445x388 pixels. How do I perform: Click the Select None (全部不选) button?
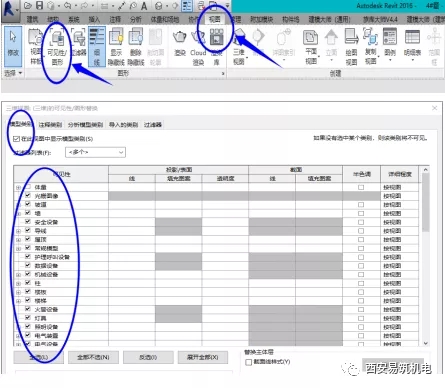pos(93,357)
